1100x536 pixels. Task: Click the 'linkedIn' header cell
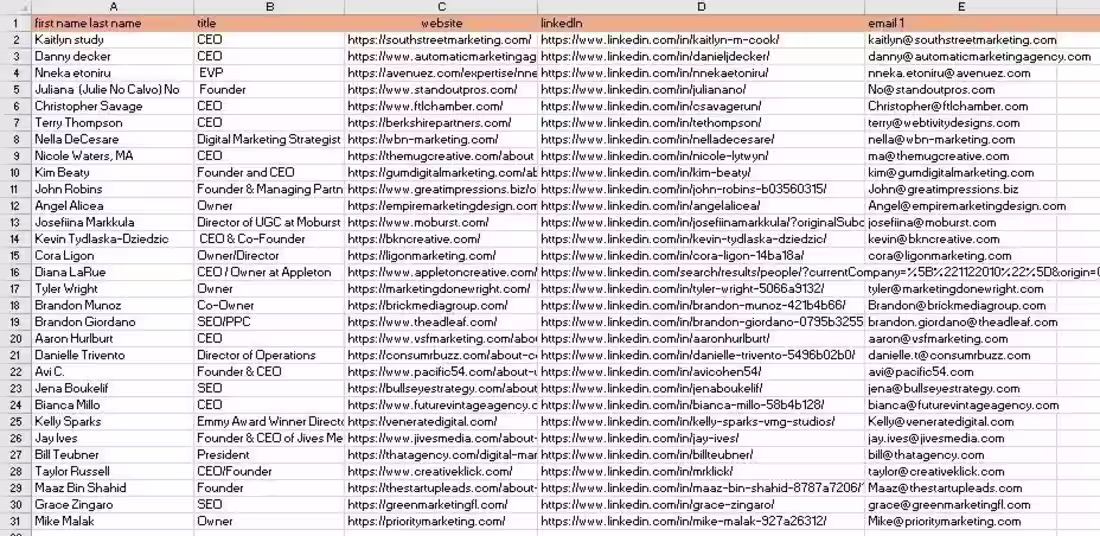(701, 23)
